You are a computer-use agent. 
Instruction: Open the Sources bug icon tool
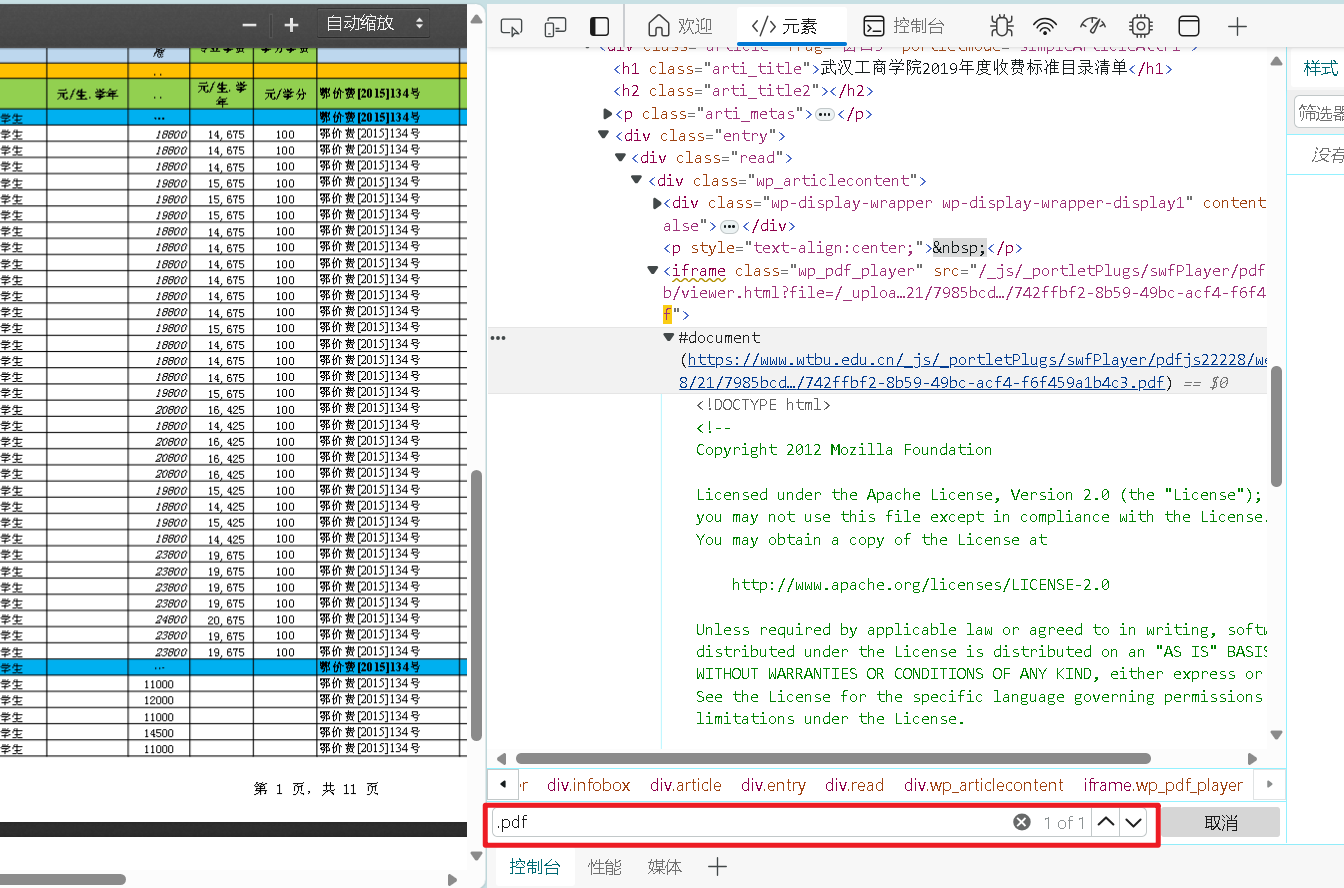[x=1001, y=26]
